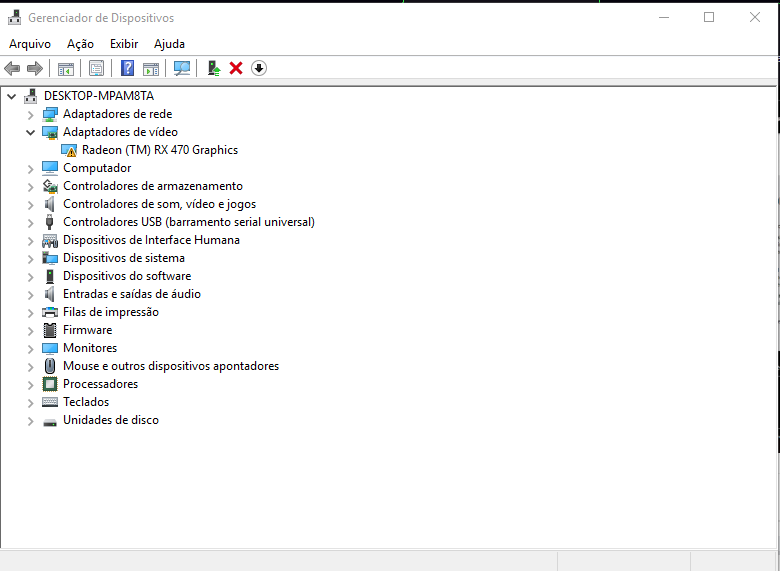
Task: Click Controladores de armazenamento icon
Action: (50, 186)
